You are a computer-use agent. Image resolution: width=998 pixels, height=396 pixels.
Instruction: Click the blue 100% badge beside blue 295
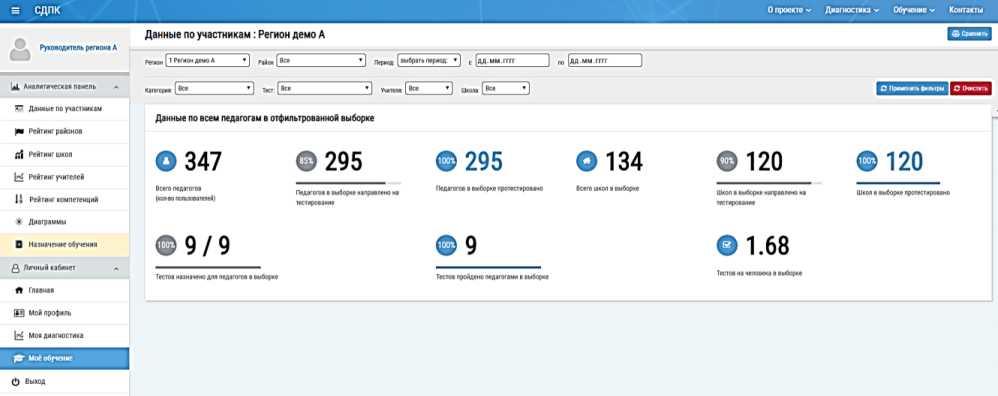[446, 162]
